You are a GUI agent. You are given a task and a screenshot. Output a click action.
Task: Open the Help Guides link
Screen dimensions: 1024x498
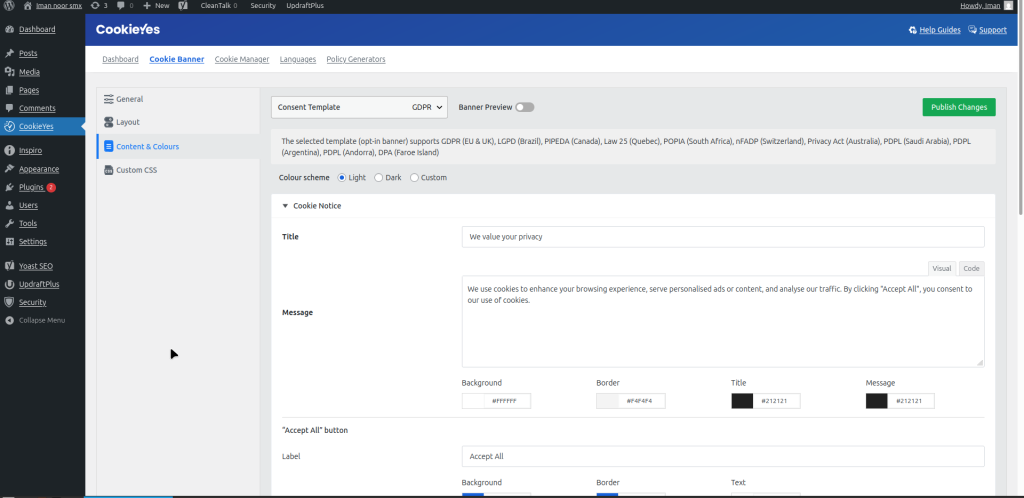(x=934, y=30)
